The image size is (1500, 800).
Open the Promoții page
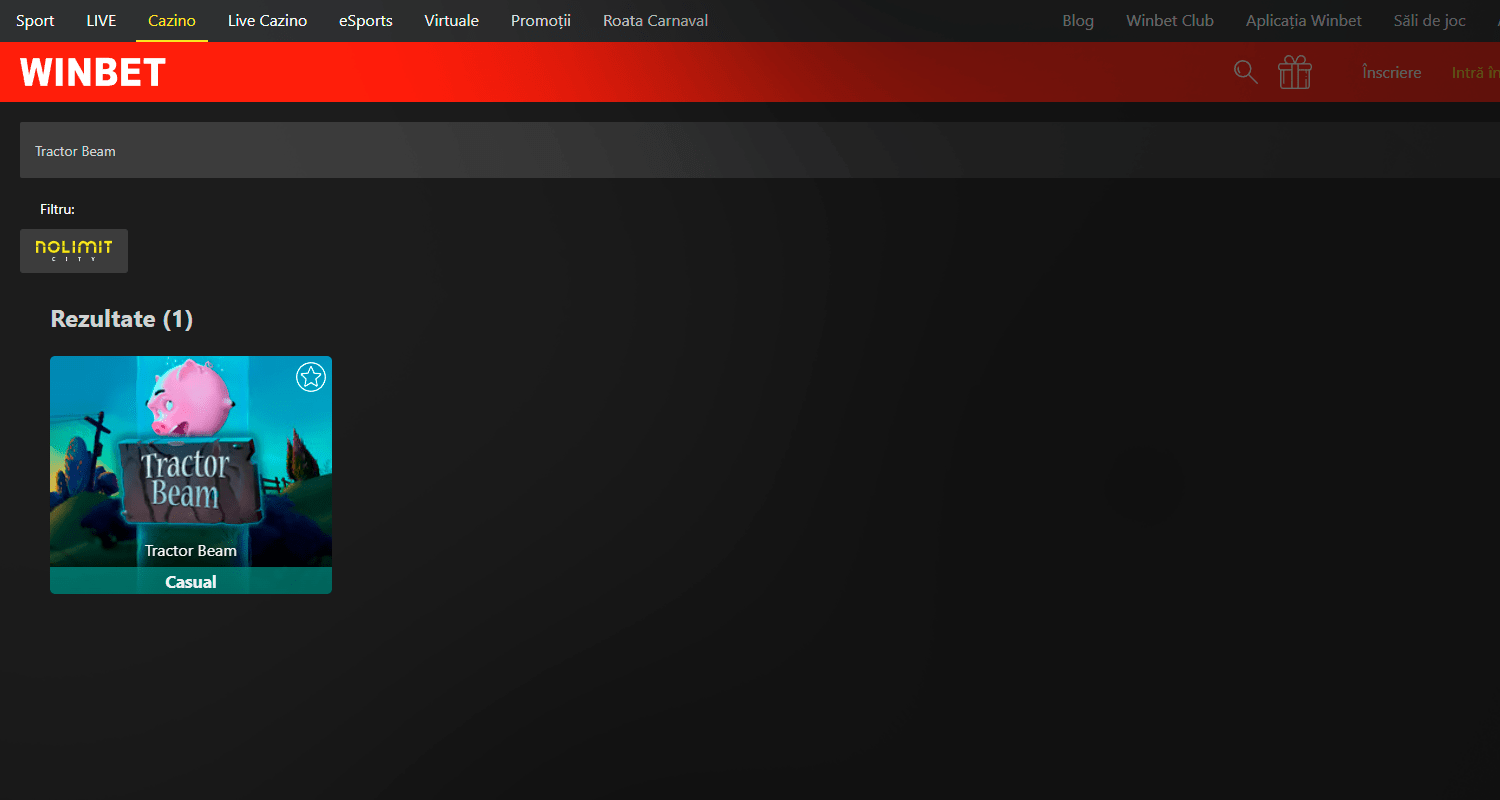click(540, 20)
